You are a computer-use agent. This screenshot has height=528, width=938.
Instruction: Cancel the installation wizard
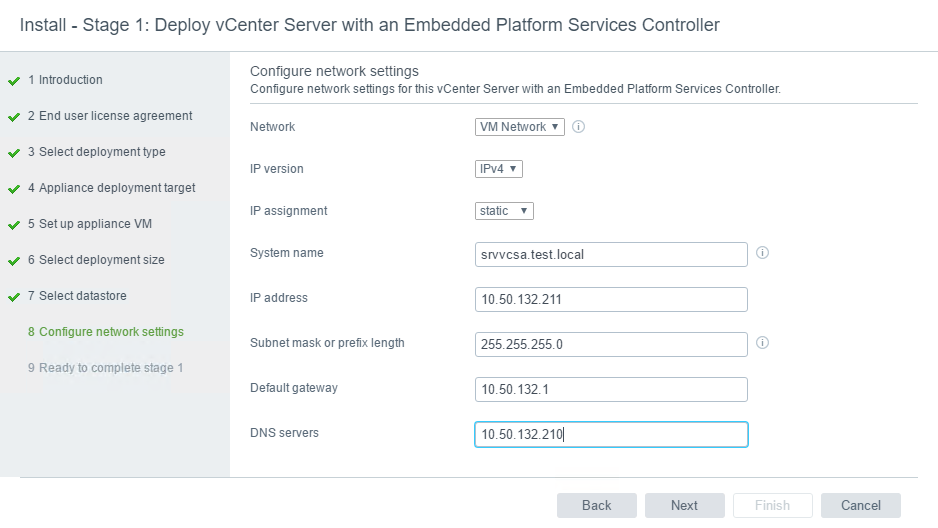[x=860, y=505]
